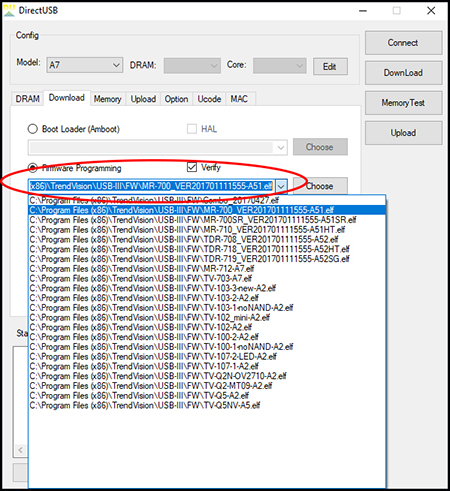Select TV-100-1-noNAND-A2.elf from the list

[207, 347]
